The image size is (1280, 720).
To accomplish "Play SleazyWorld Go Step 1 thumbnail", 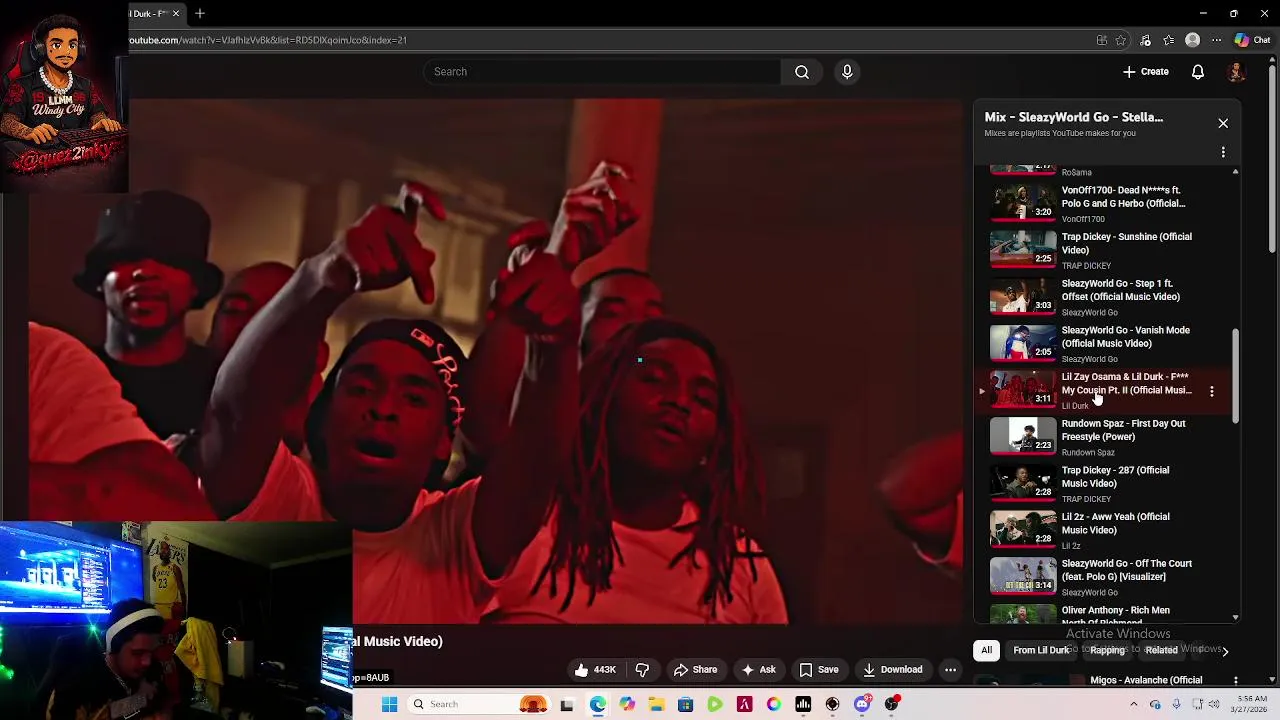I will 1023,296.
